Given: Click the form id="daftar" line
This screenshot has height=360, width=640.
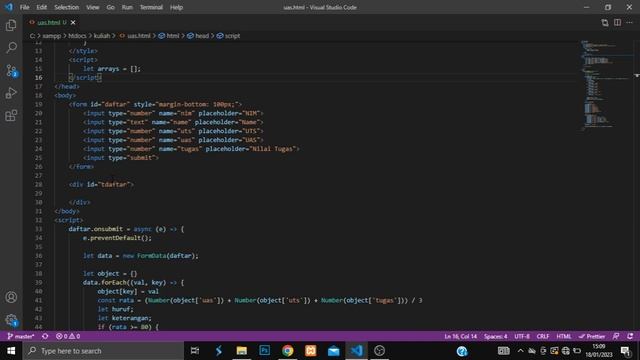Looking at the screenshot, I should [155, 104].
